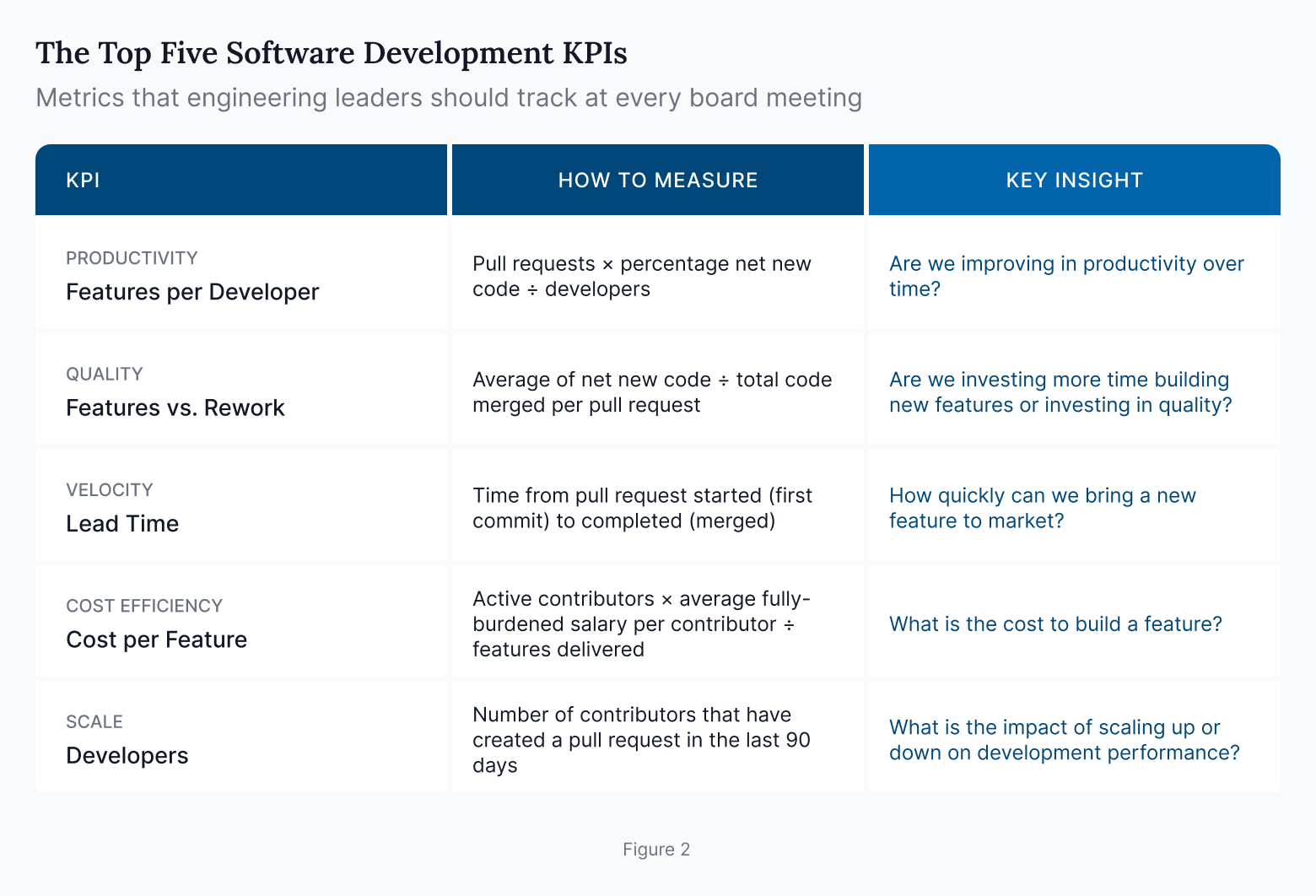Click the Developers KPI label
The image size is (1316, 896).
pos(127,755)
